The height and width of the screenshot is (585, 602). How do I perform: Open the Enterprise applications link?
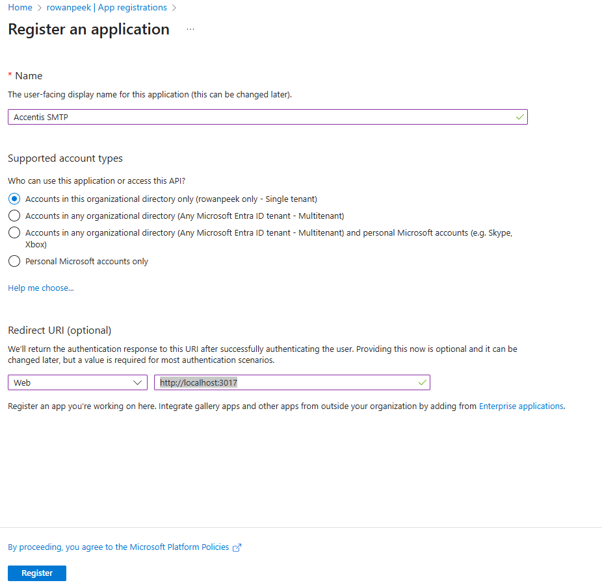(521, 406)
